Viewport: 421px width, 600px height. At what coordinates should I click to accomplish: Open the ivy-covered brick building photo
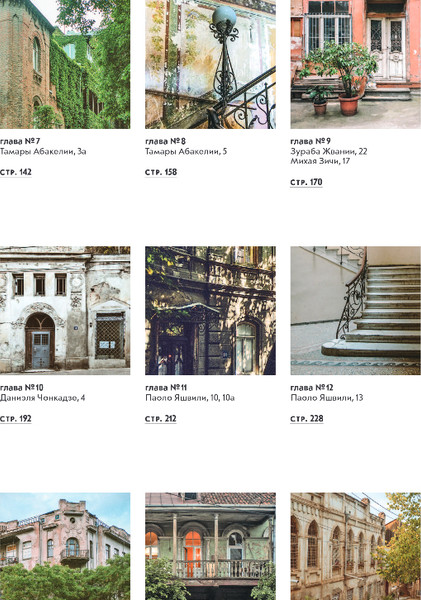65,64
